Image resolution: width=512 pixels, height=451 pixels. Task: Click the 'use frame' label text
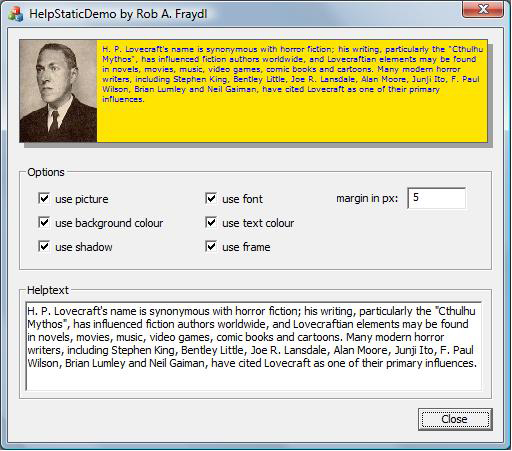(x=246, y=247)
